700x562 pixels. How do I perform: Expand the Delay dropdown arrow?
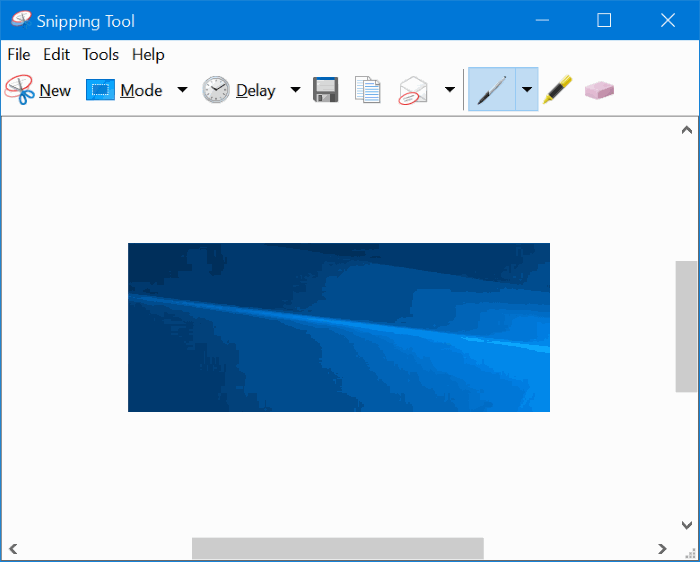coord(295,90)
